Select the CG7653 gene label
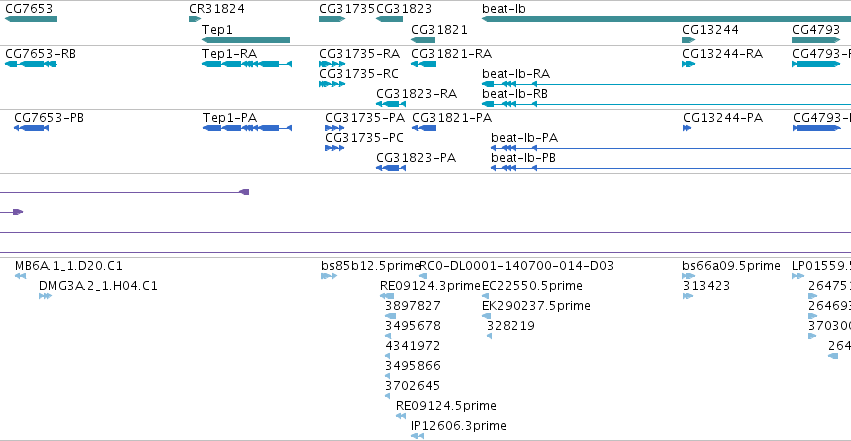The height and width of the screenshot is (441, 851). 29,9
